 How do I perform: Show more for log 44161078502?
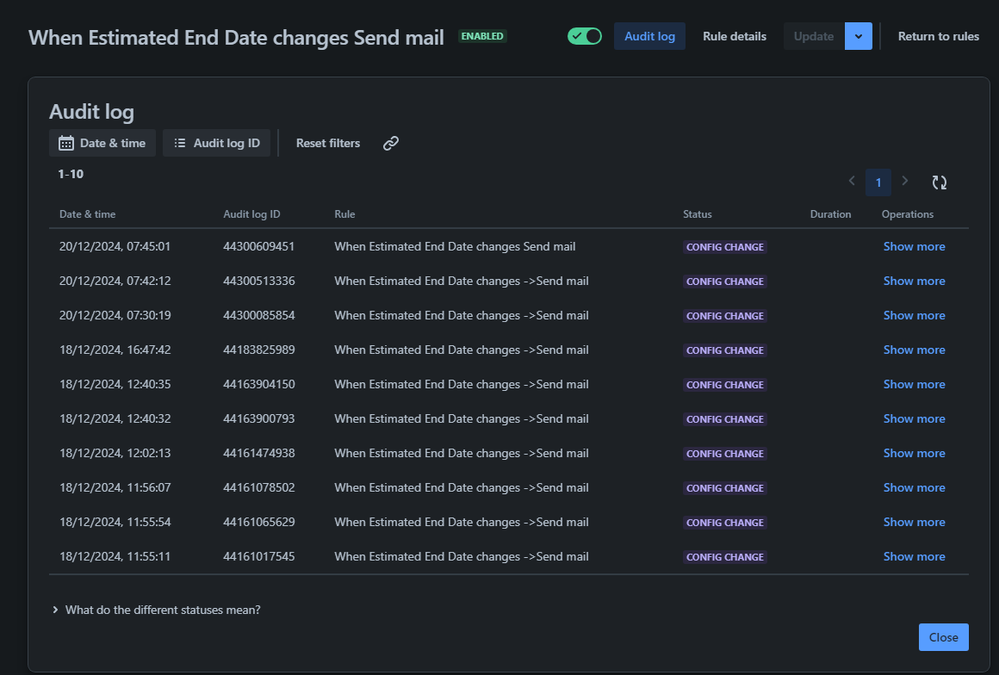click(x=914, y=488)
